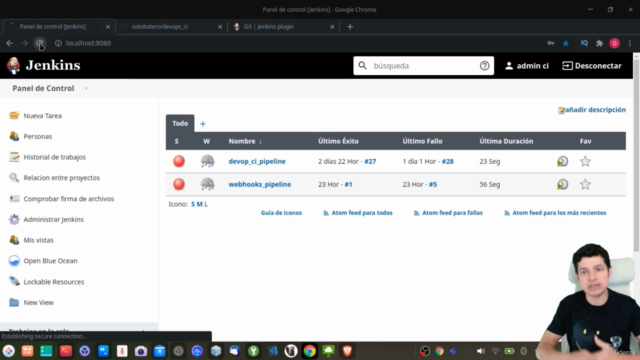
Task: Click weather icon of devop_ci_pipeline row
Action: pyautogui.click(x=207, y=161)
